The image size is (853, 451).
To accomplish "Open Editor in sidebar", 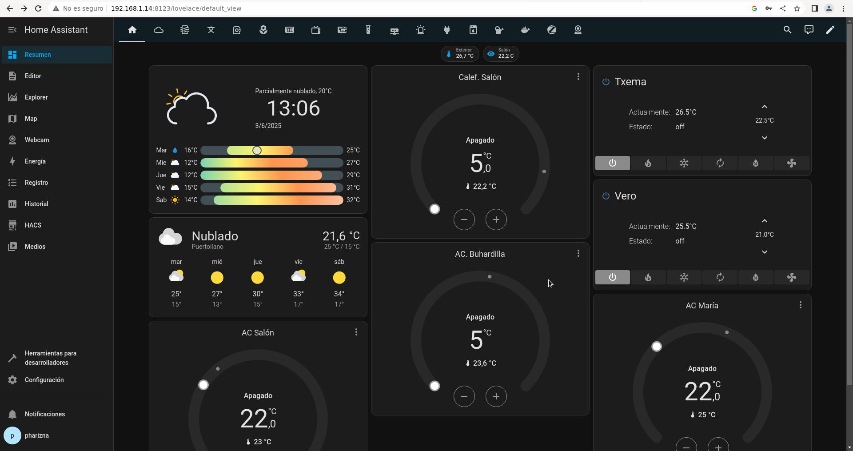I will (x=57, y=76).
